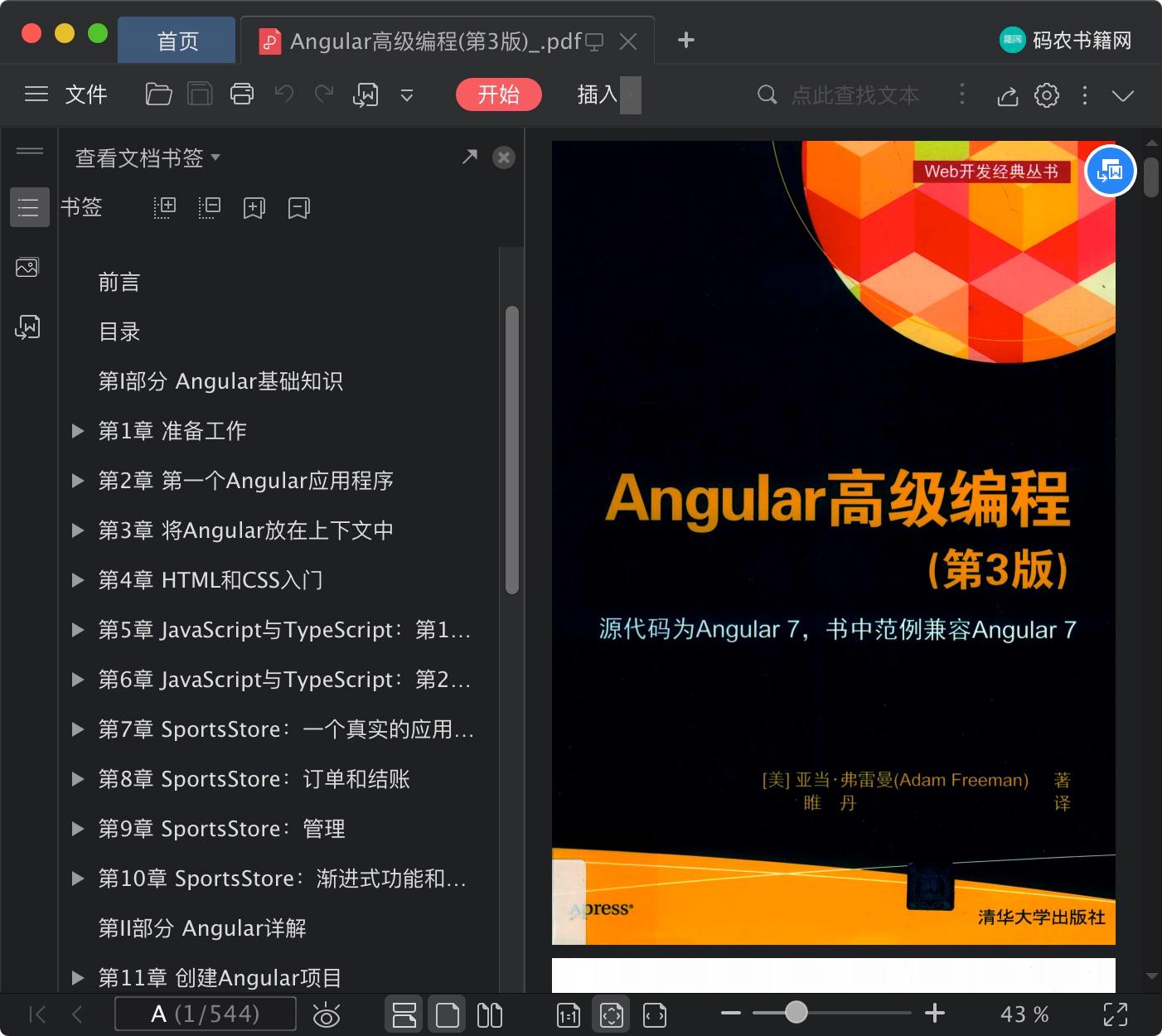
Task: Toggle eye protection mode icon
Action: pyautogui.click(x=327, y=1014)
